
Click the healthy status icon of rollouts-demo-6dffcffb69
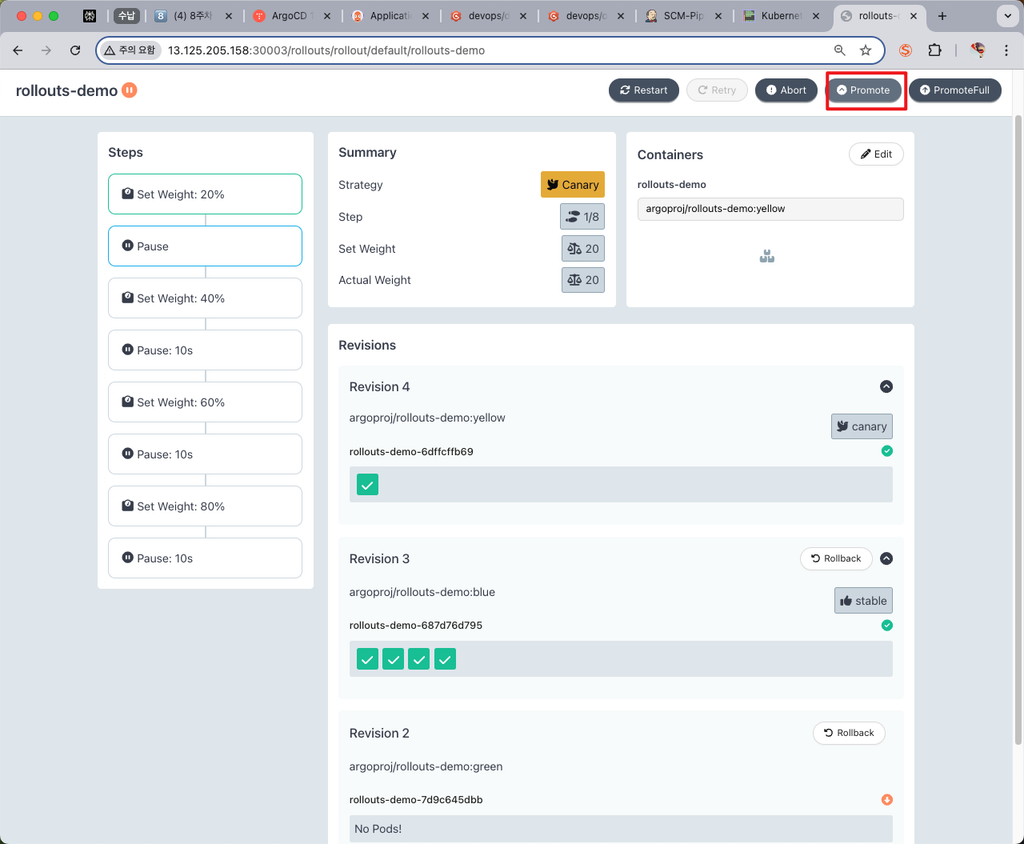click(887, 451)
